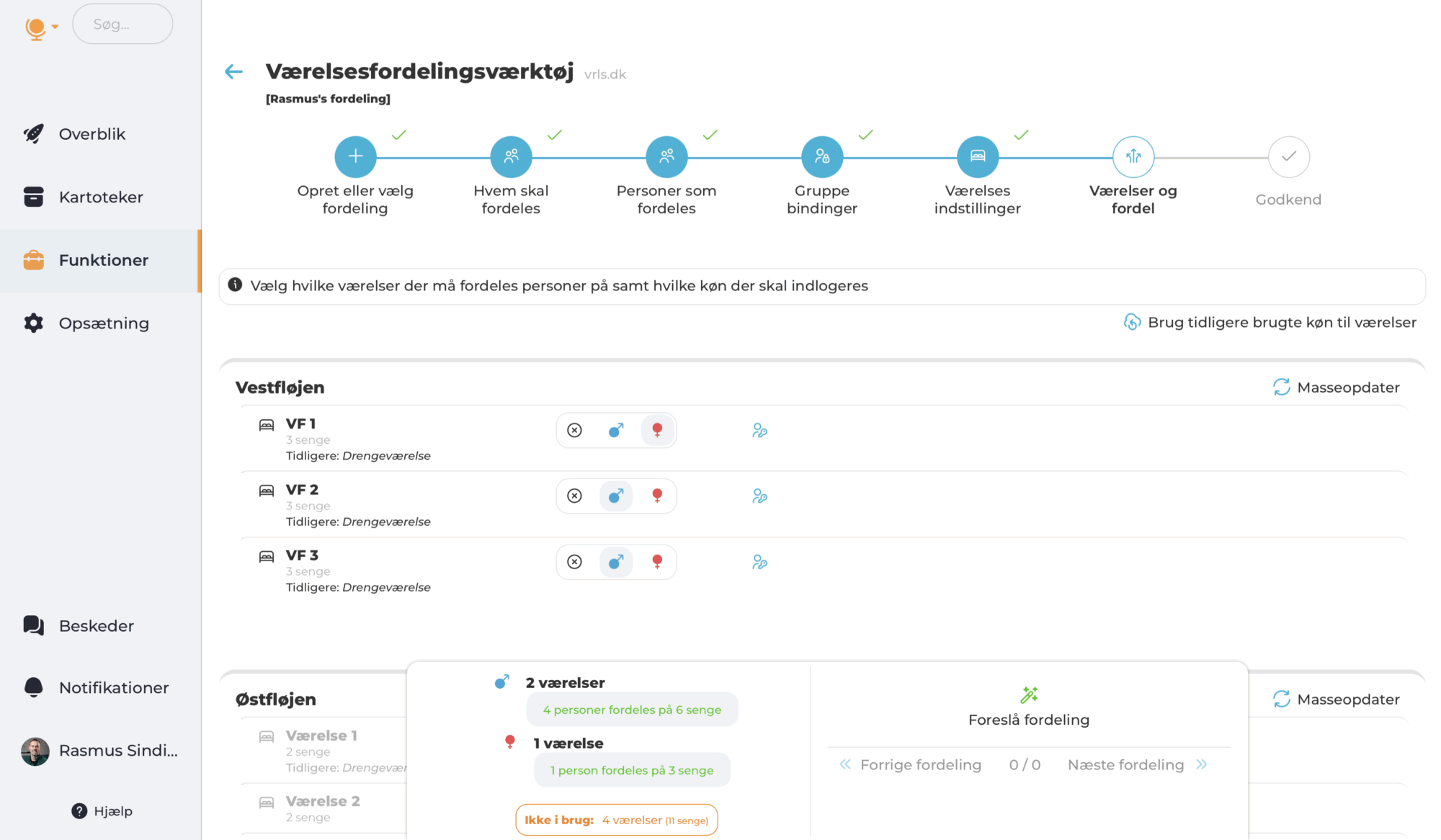
Task: Go to Næste fordeling
Action: click(1137, 765)
